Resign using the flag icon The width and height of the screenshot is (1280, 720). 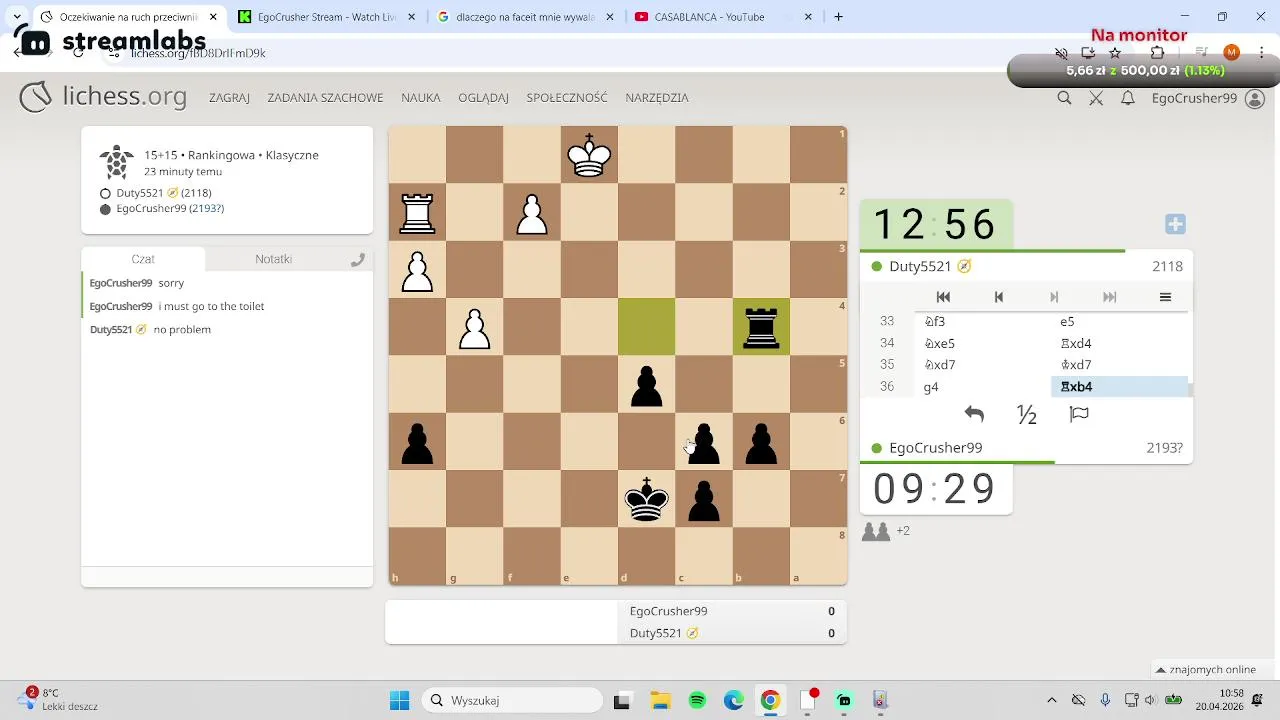click(x=1079, y=415)
